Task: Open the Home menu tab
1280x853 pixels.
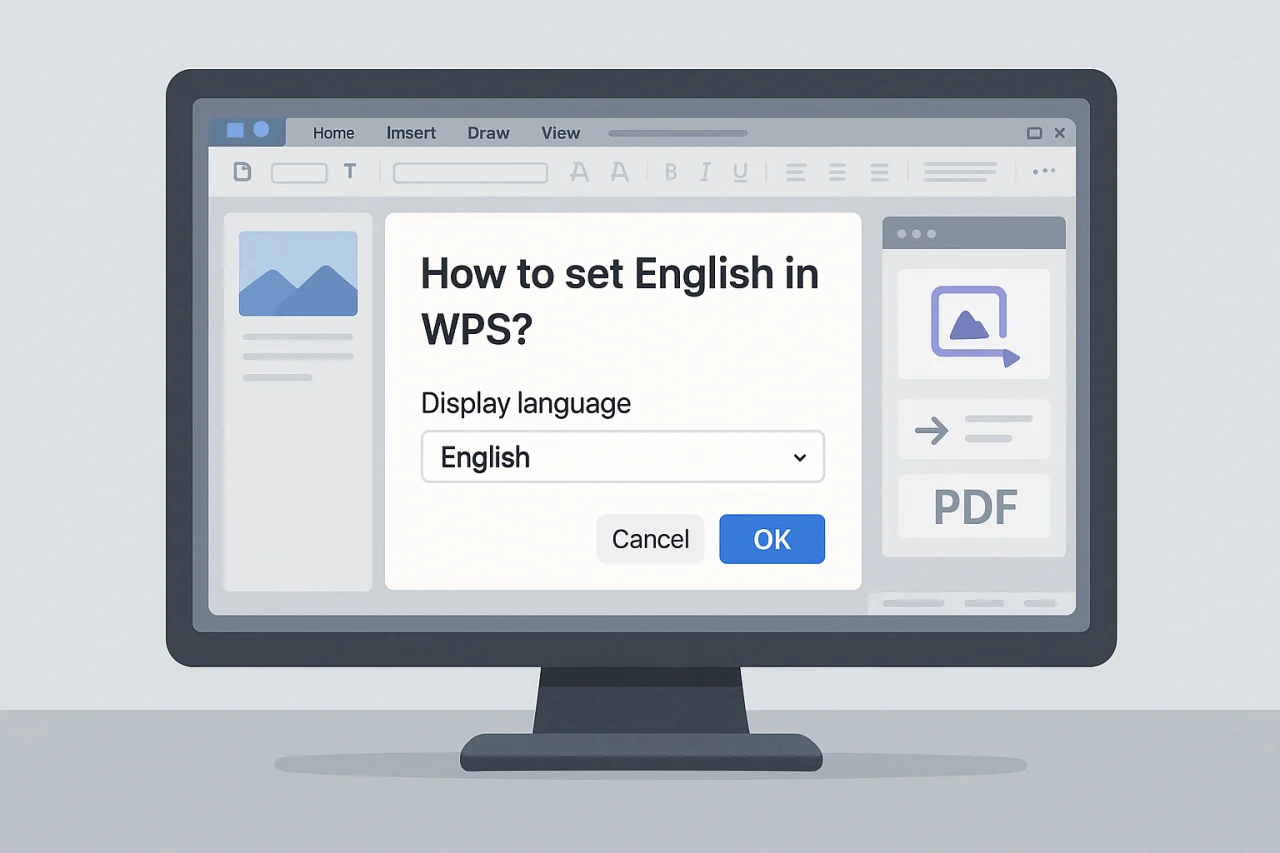Action: 333,133
